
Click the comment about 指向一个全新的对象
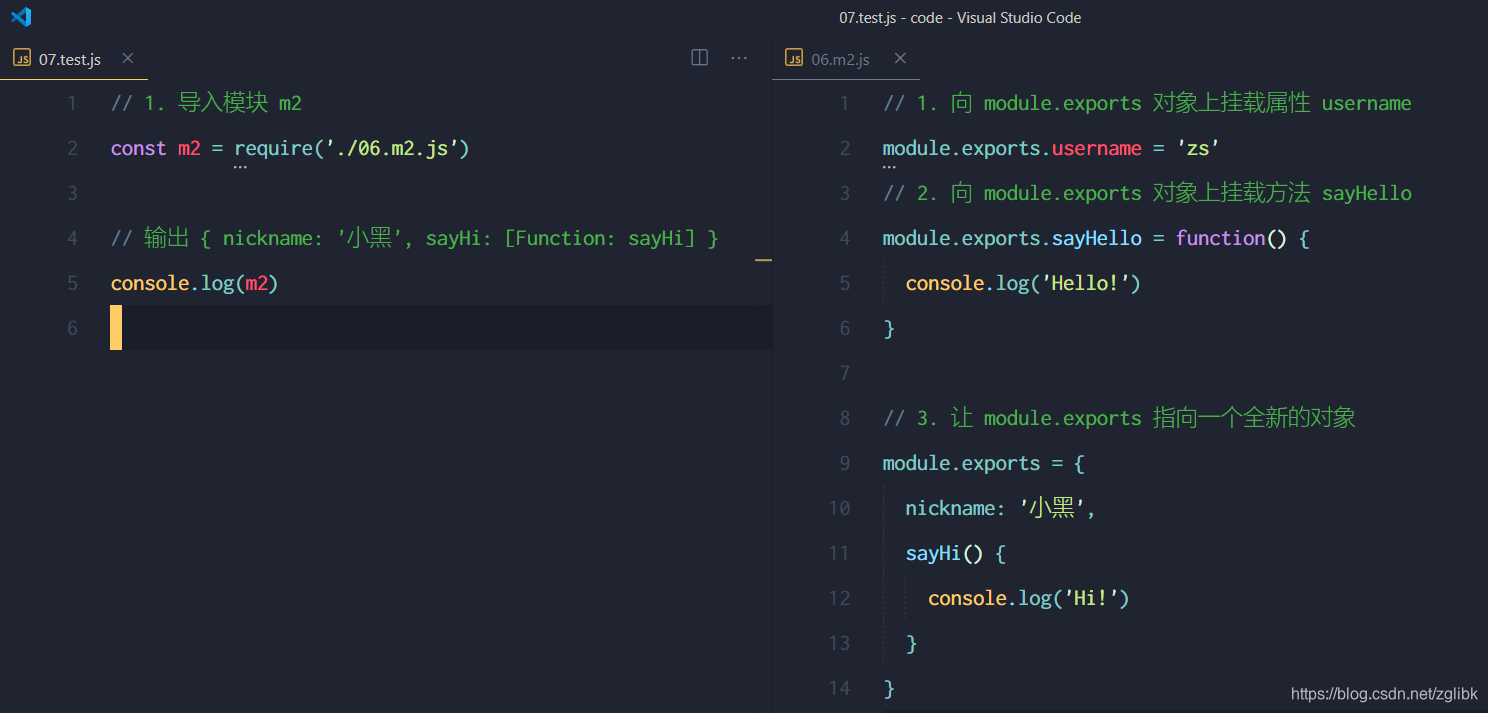click(1119, 418)
